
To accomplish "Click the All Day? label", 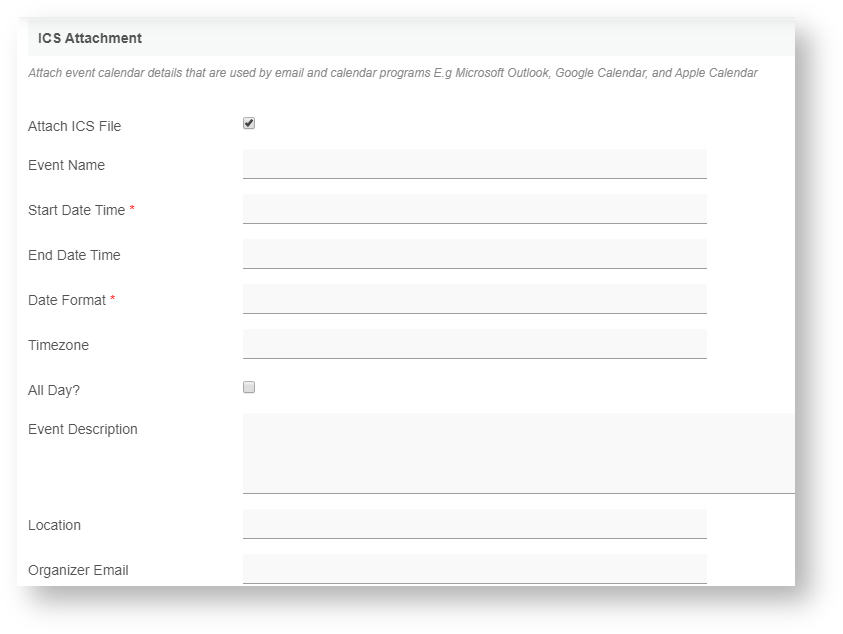I will (54, 390).
